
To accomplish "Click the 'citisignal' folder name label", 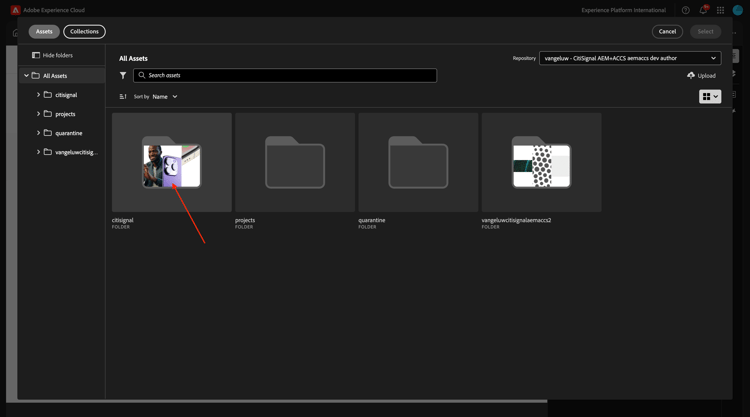I will point(122,220).
